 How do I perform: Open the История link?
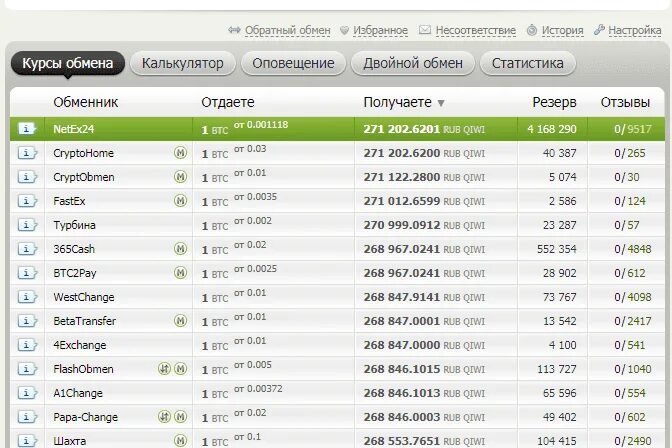tap(562, 30)
